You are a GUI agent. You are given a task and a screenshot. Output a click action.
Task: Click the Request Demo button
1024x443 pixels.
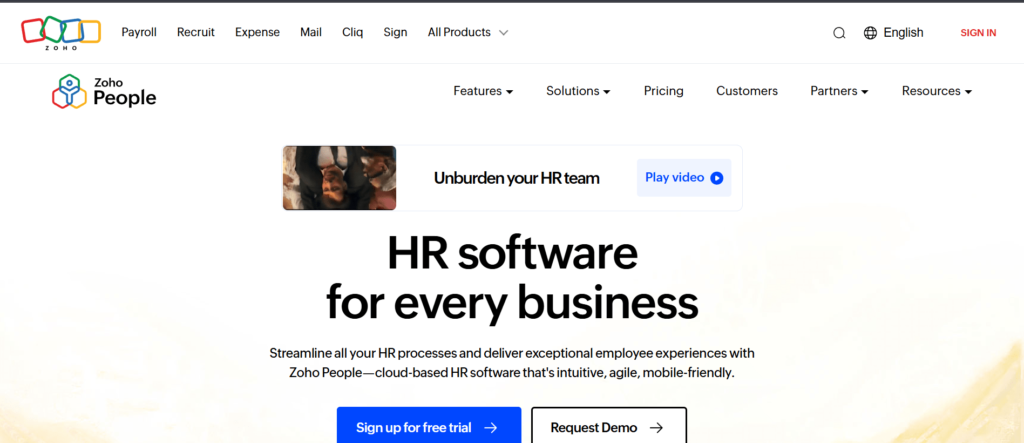(609, 425)
